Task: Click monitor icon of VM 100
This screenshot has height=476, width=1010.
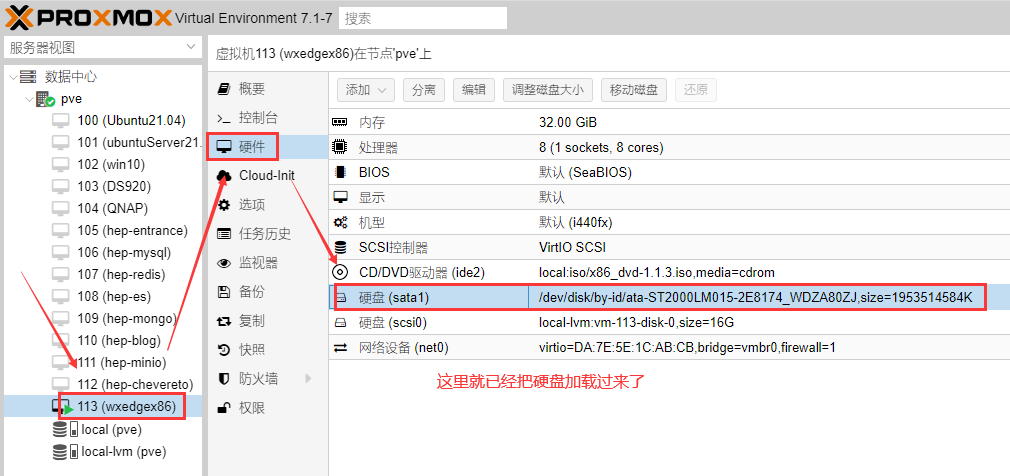Action: coord(61,120)
